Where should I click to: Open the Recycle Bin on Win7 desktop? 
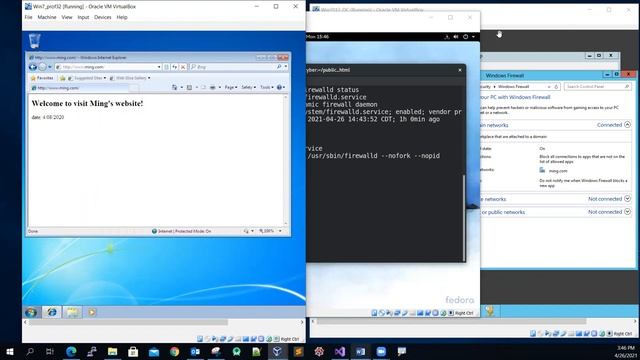click(x=35, y=41)
